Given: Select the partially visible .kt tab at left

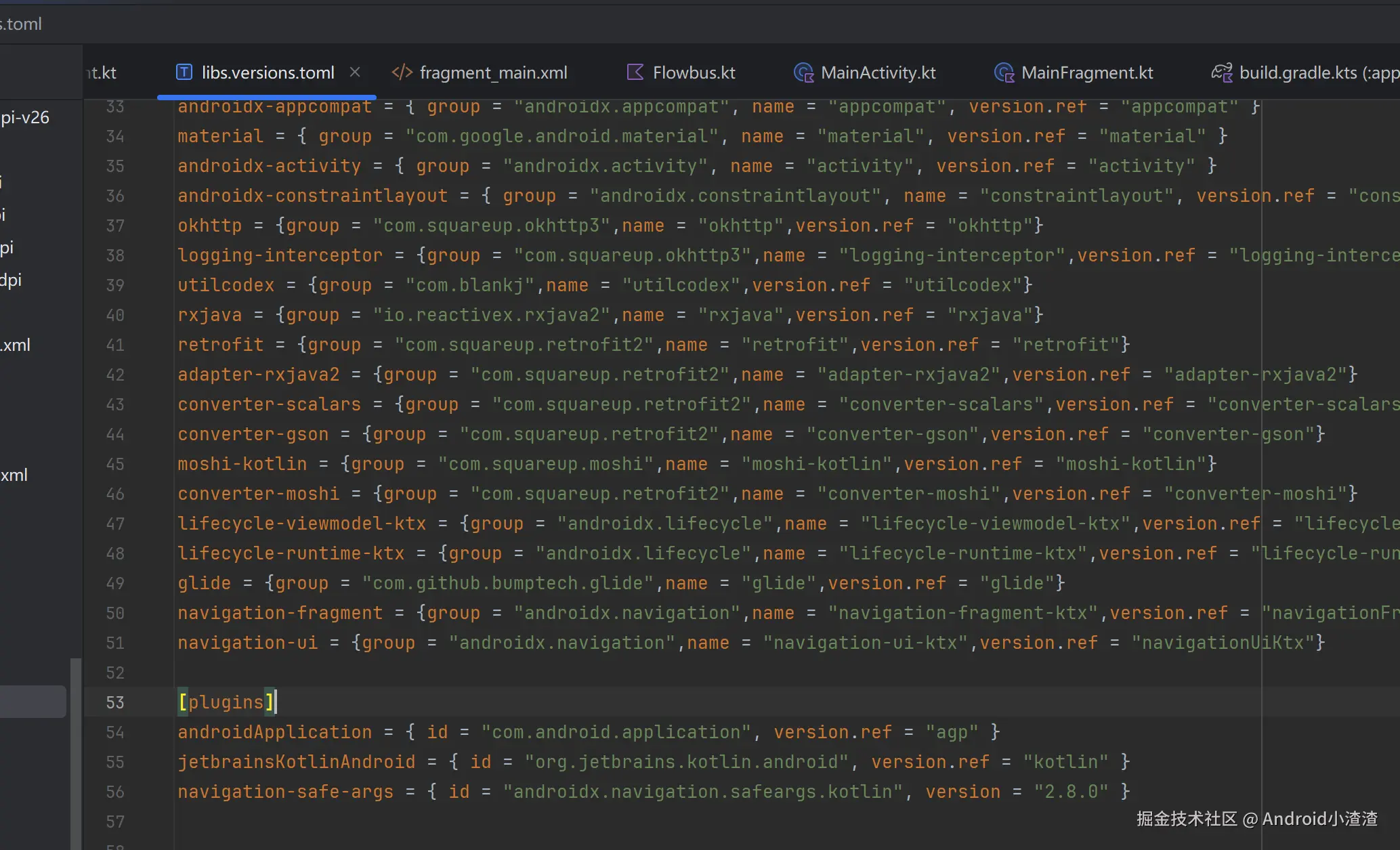Looking at the screenshot, I should click(102, 72).
